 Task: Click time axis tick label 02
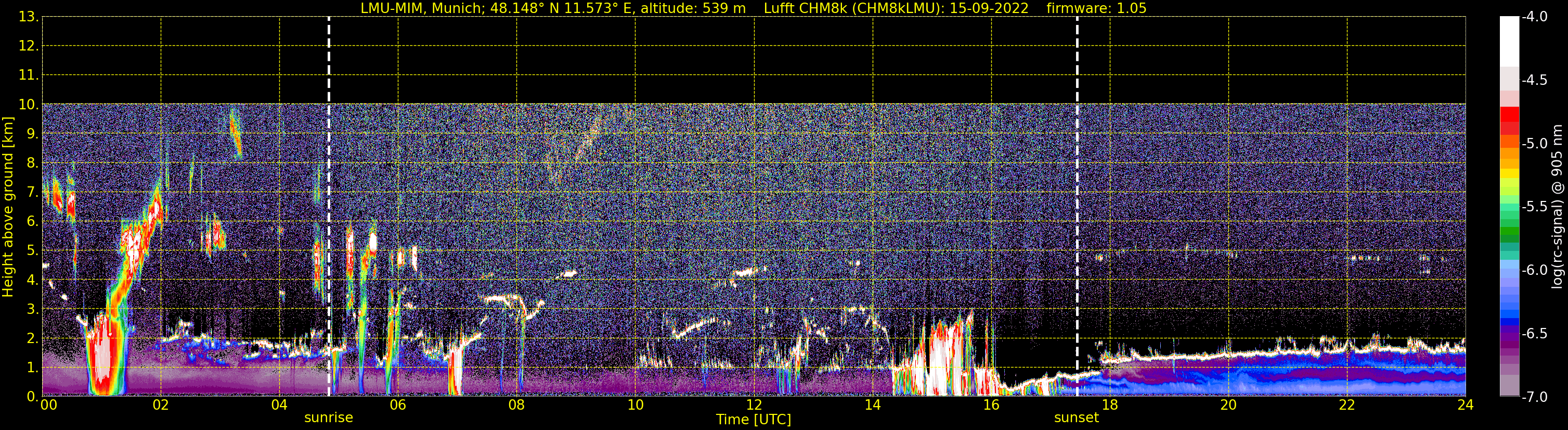coord(161,405)
